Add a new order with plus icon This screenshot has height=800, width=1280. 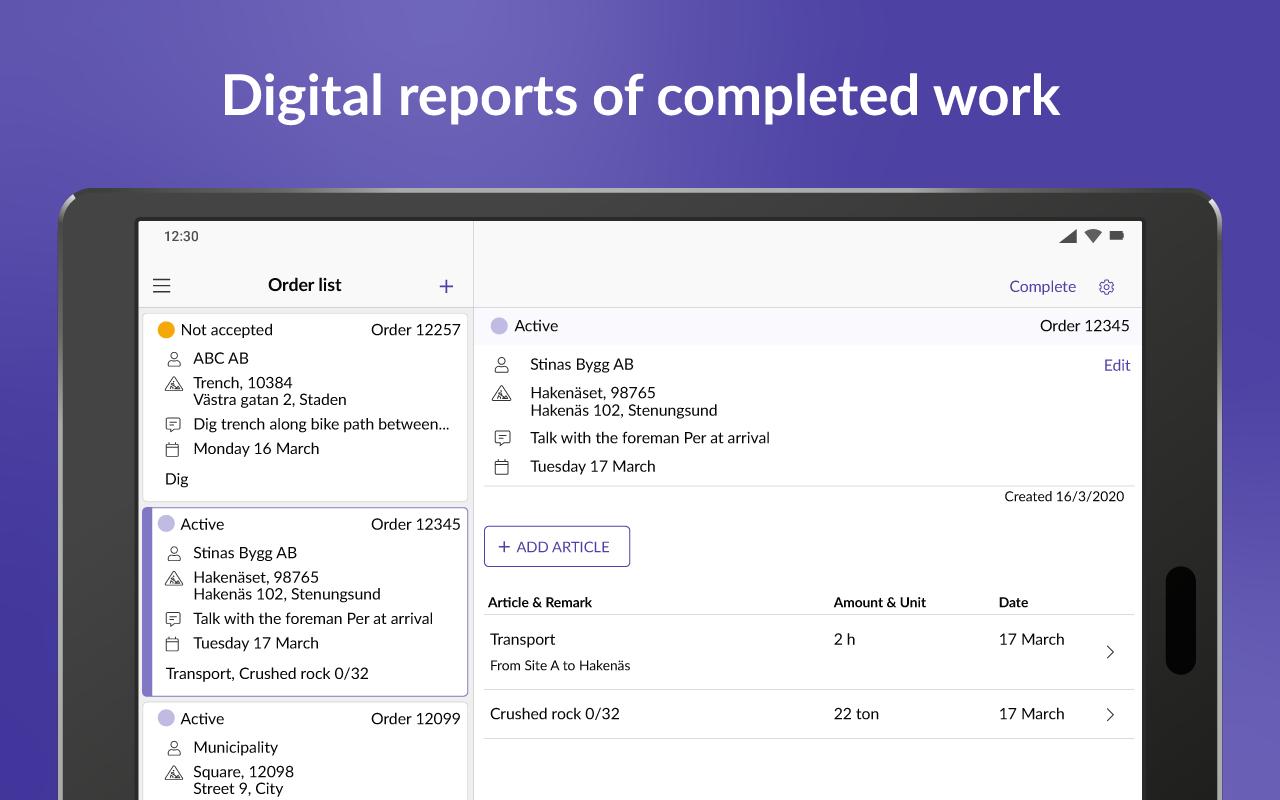pos(446,286)
